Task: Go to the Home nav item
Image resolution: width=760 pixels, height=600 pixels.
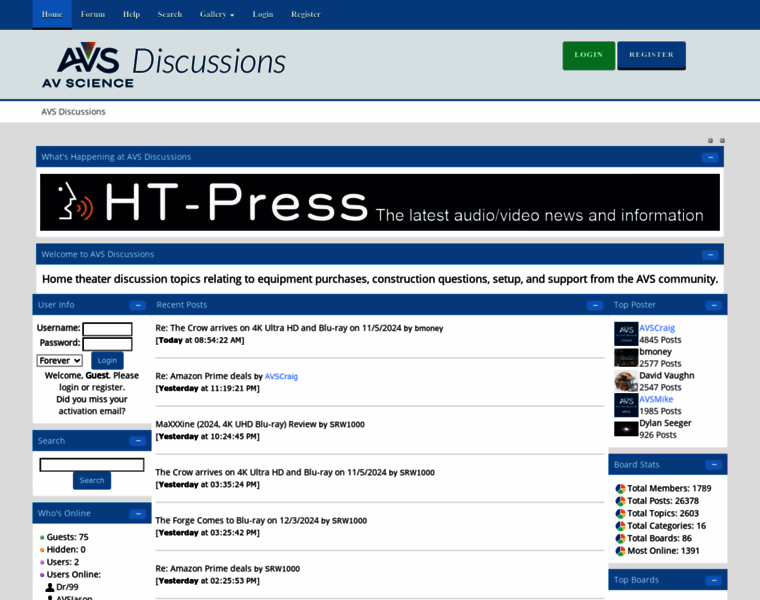Action: pyautogui.click(x=52, y=15)
